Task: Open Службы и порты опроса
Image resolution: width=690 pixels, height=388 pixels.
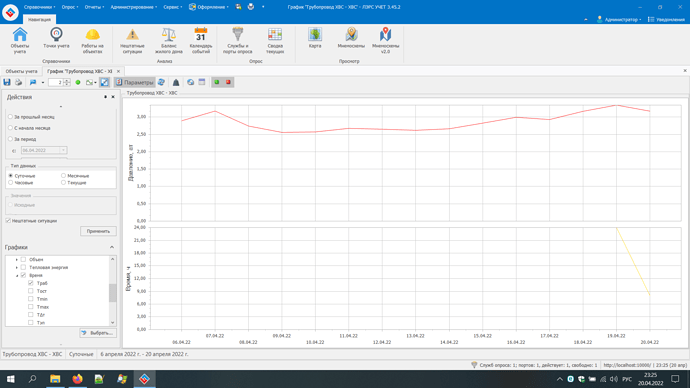Action: click(x=238, y=40)
